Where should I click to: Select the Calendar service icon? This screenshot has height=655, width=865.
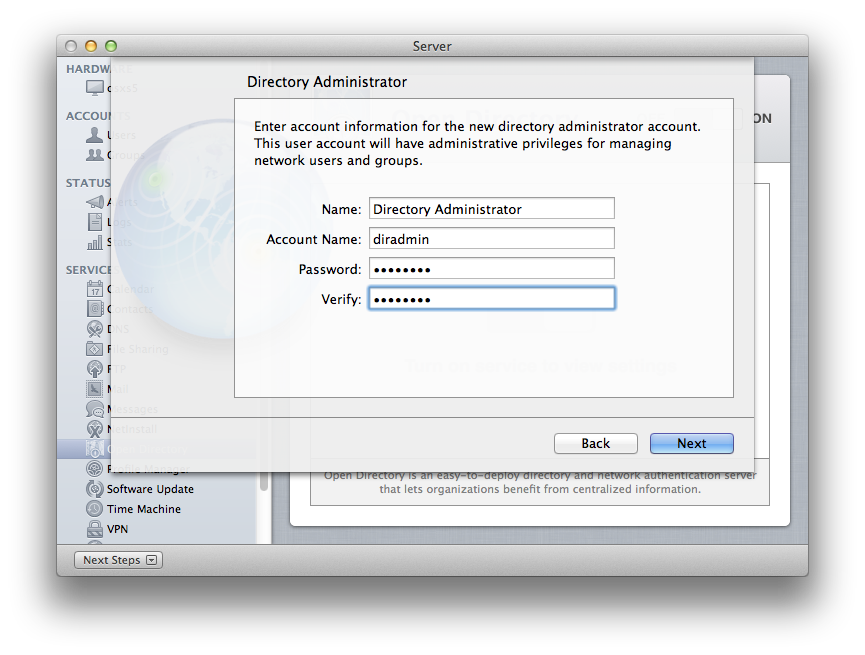pyautogui.click(x=95, y=289)
